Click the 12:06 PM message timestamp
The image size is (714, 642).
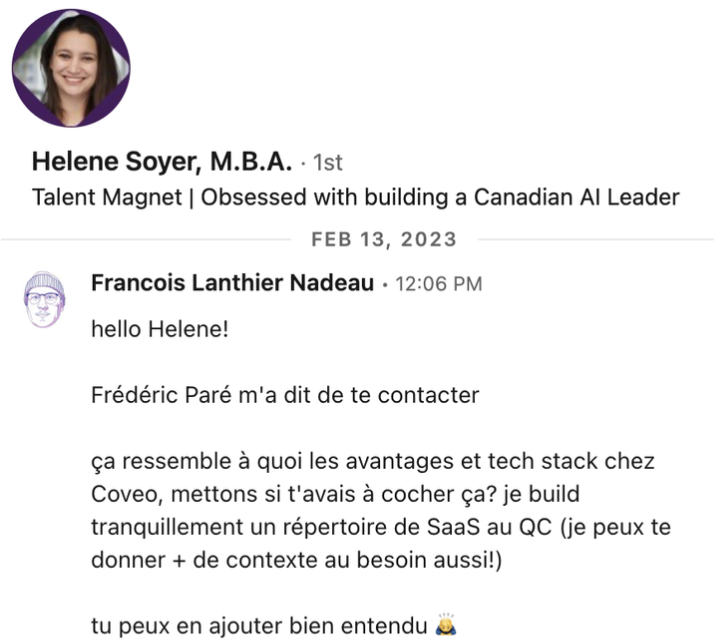click(439, 284)
